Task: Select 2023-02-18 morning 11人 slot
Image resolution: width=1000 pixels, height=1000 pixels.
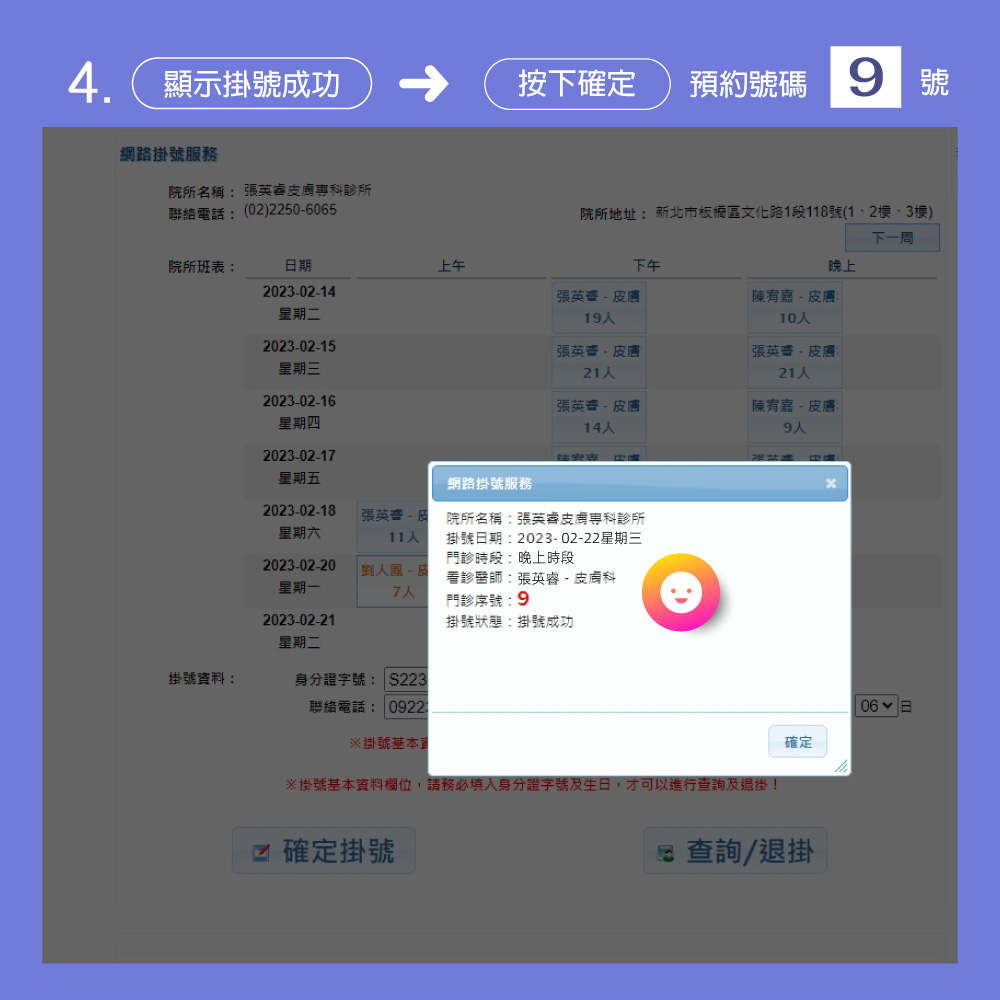Action: tap(393, 527)
